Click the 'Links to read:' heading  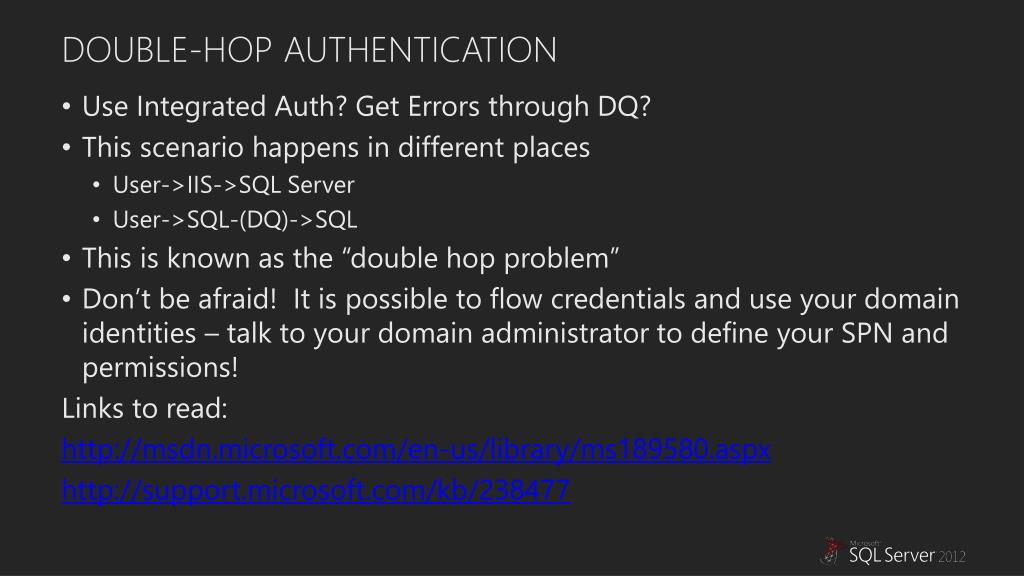pyautogui.click(x=145, y=409)
